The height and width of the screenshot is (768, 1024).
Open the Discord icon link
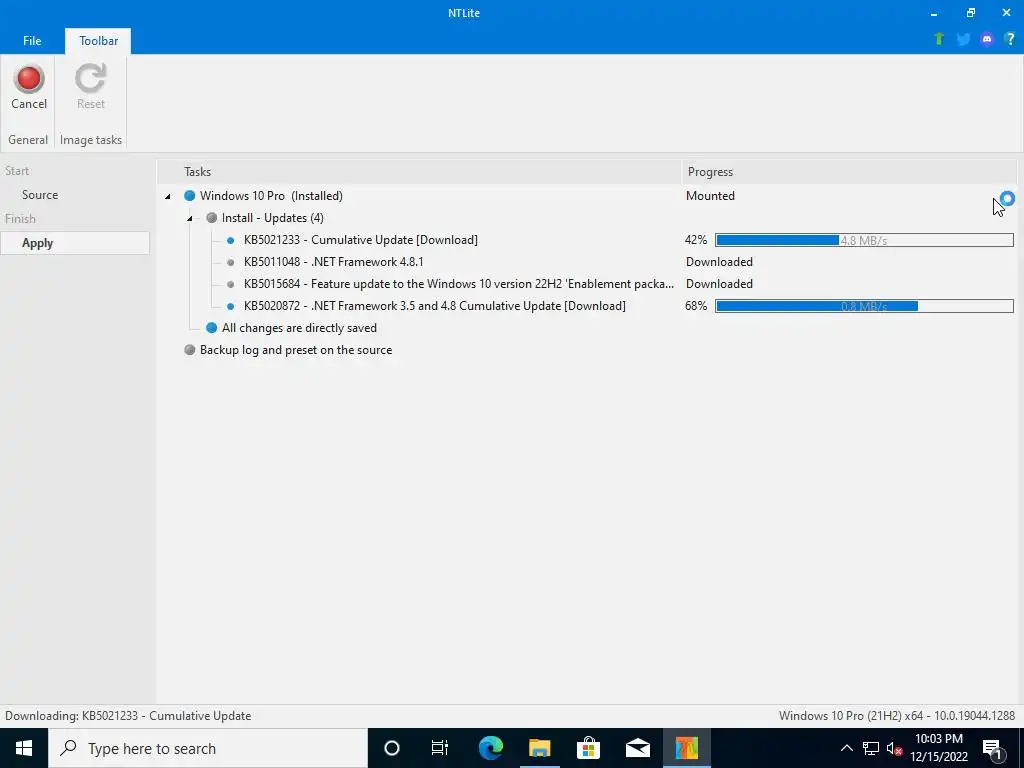tap(987, 39)
